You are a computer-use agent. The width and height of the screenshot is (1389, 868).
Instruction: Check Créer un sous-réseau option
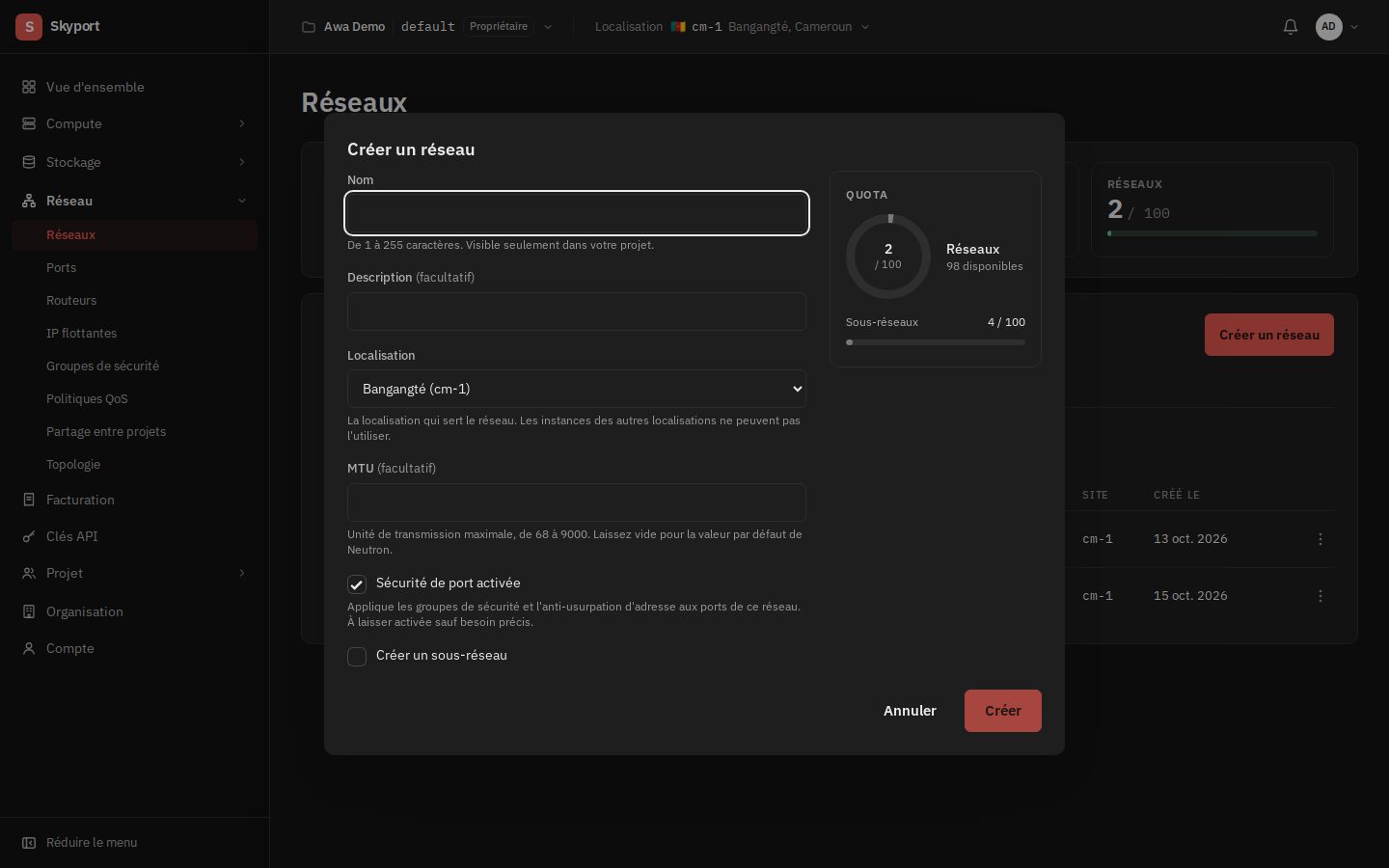pyautogui.click(x=357, y=657)
